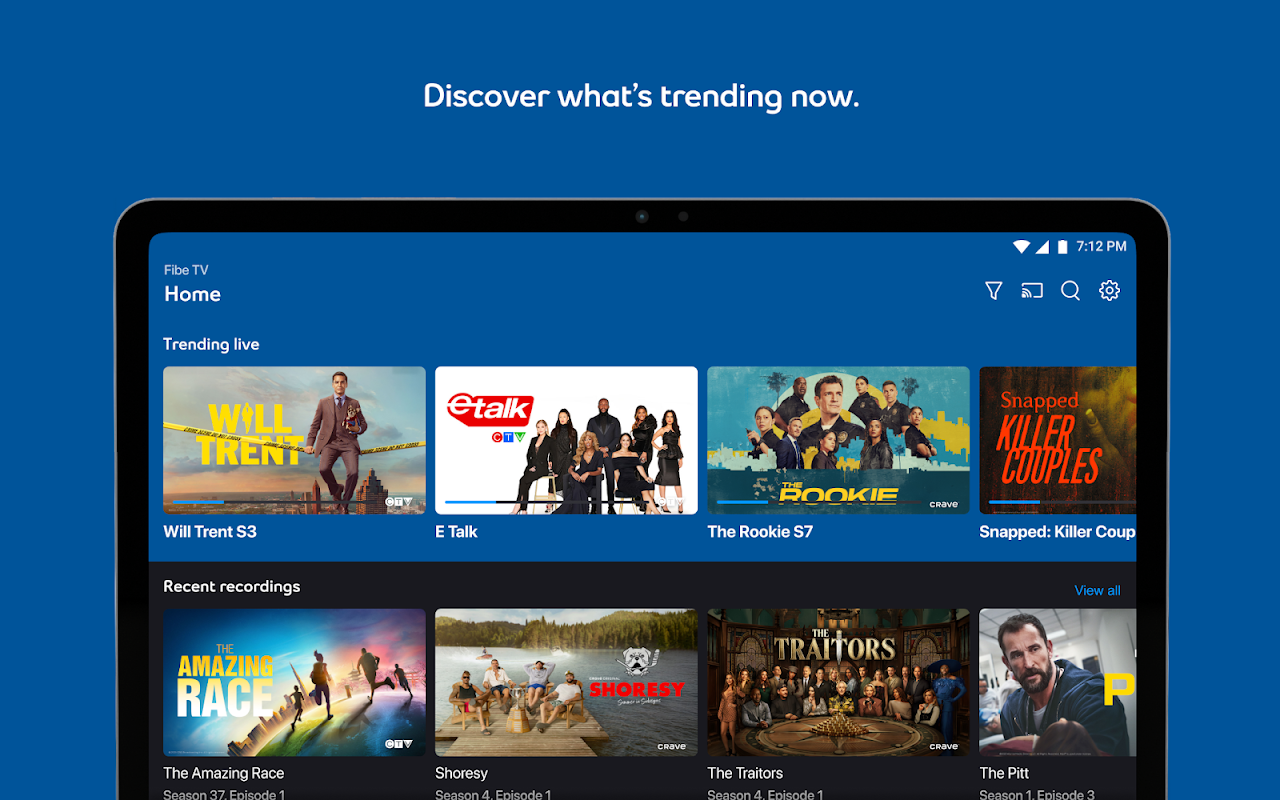Click the Home page heading
Screen dimensions: 1280x800
coord(192,294)
